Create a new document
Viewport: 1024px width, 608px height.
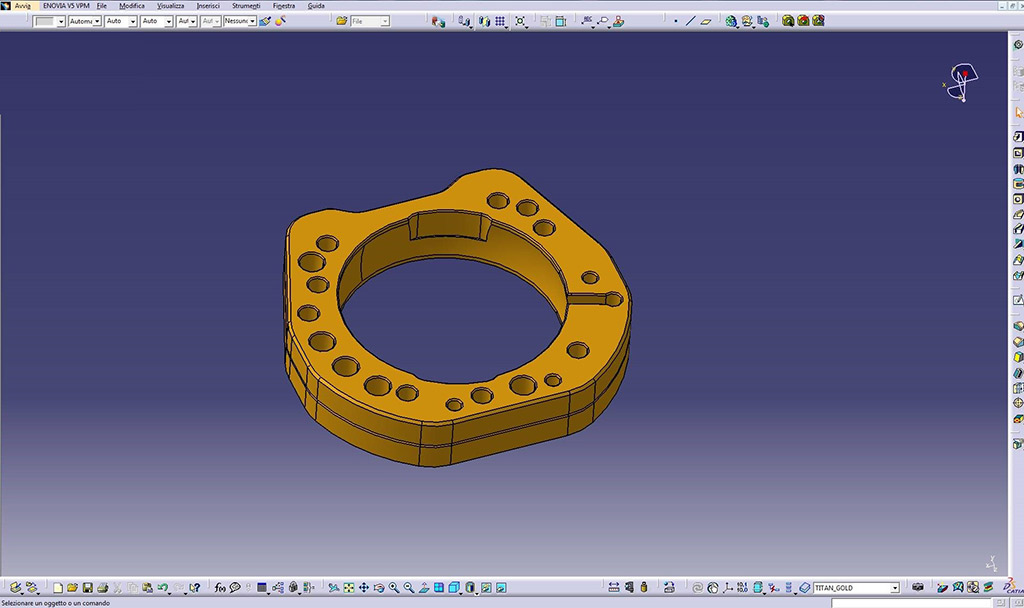pyautogui.click(x=58, y=588)
